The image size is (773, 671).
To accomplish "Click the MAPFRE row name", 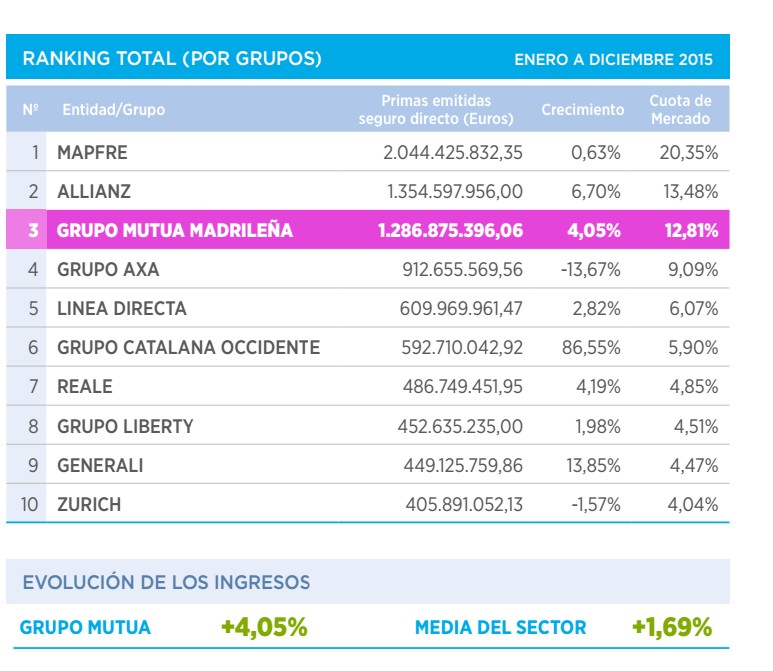I will pyautogui.click(x=93, y=153).
